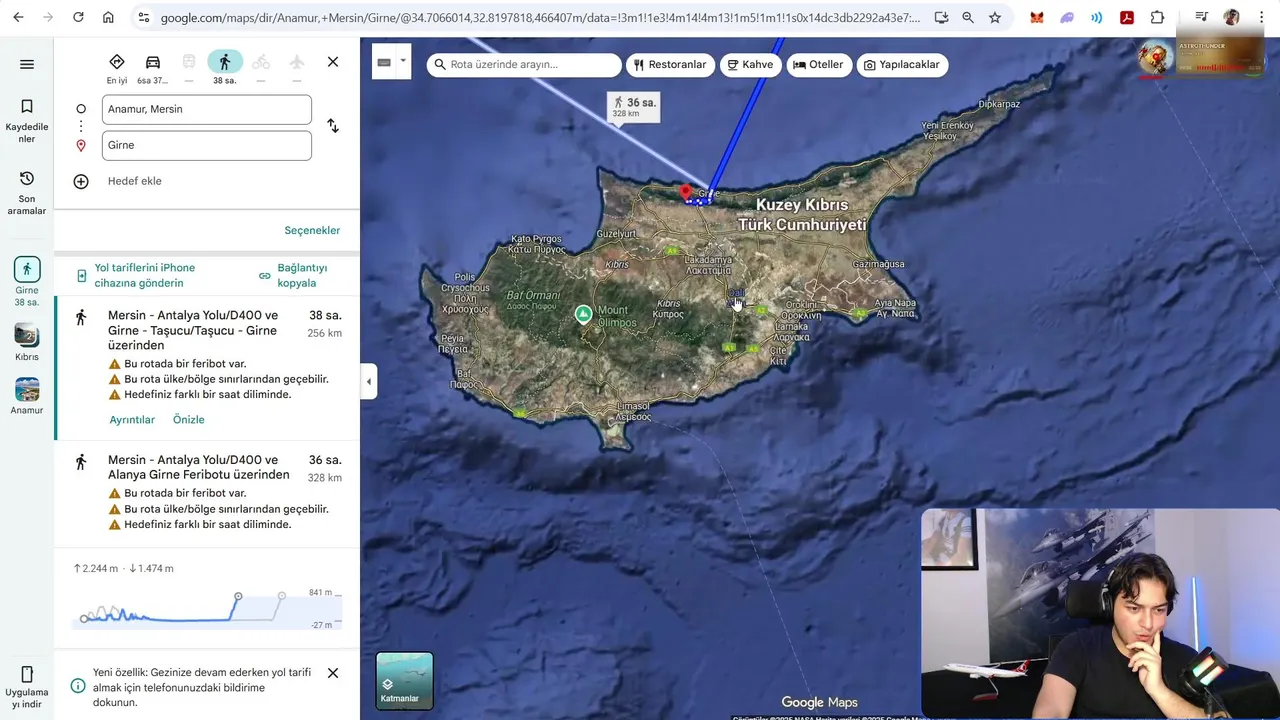Open the Anamur recent place thumbnail
Screen dimensions: 1280x720
click(27, 395)
